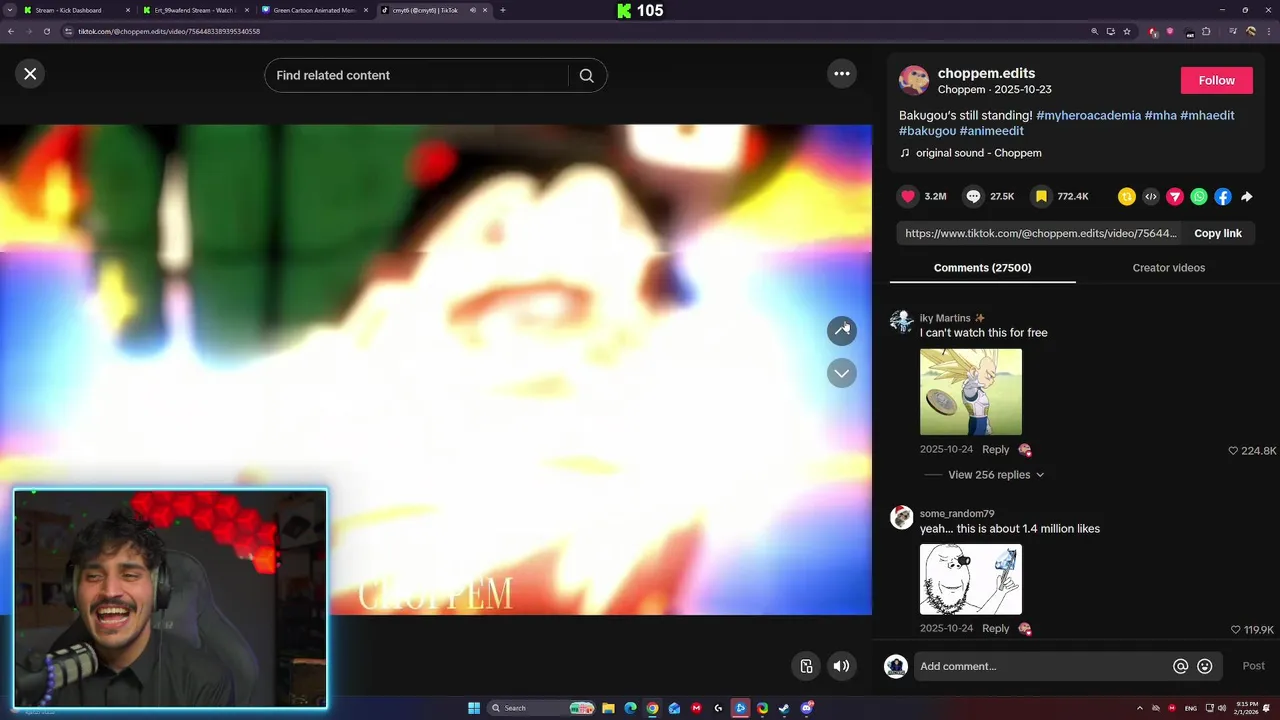Open #mha hashtag
Screen dimensions: 1280x720
point(1160,116)
